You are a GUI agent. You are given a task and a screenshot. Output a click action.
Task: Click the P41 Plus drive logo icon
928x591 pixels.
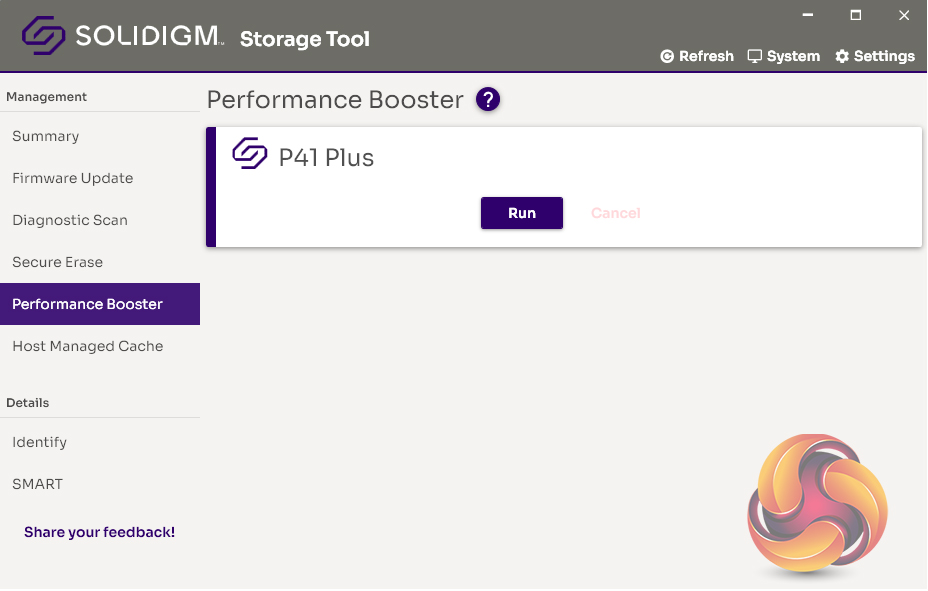point(250,154)
